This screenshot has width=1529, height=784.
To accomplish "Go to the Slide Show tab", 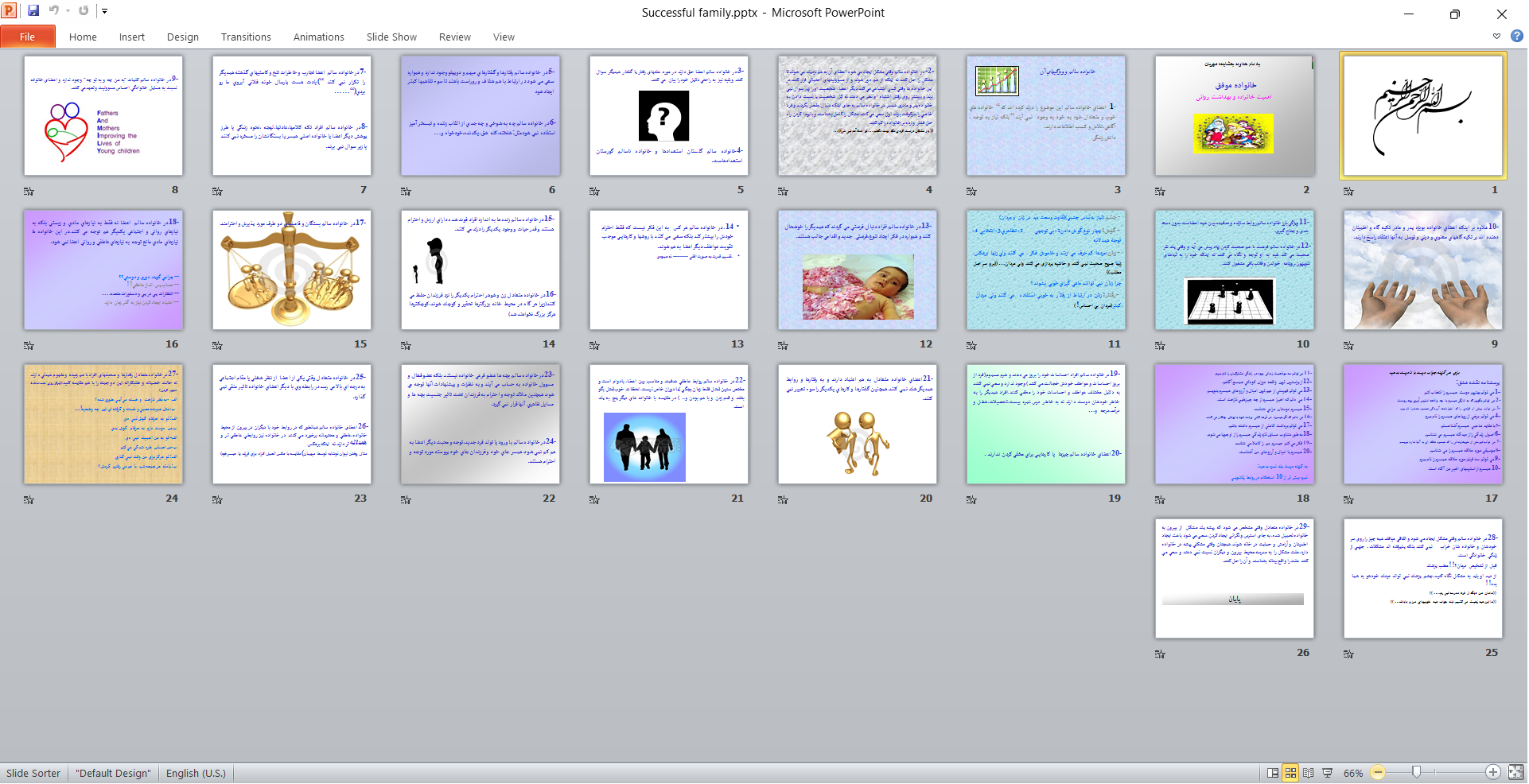I will [391, 37].
